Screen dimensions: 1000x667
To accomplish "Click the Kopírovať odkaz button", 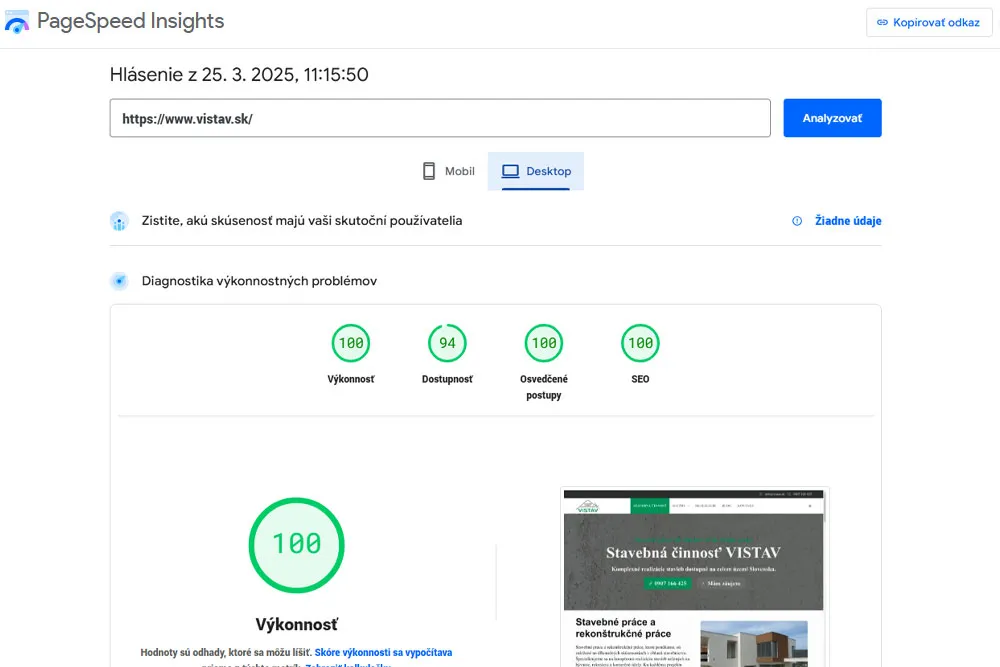I will coord(929,22).
